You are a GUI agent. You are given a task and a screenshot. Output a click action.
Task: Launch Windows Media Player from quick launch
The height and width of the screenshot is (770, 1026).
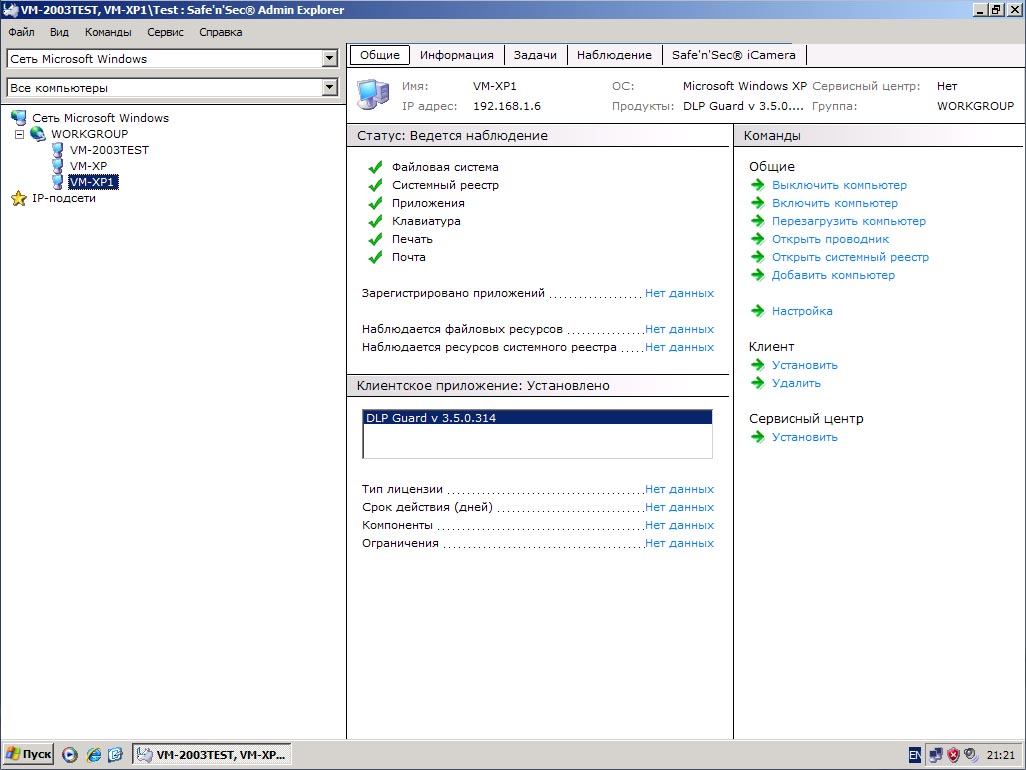pyautogui.click(x=70, y=755)
